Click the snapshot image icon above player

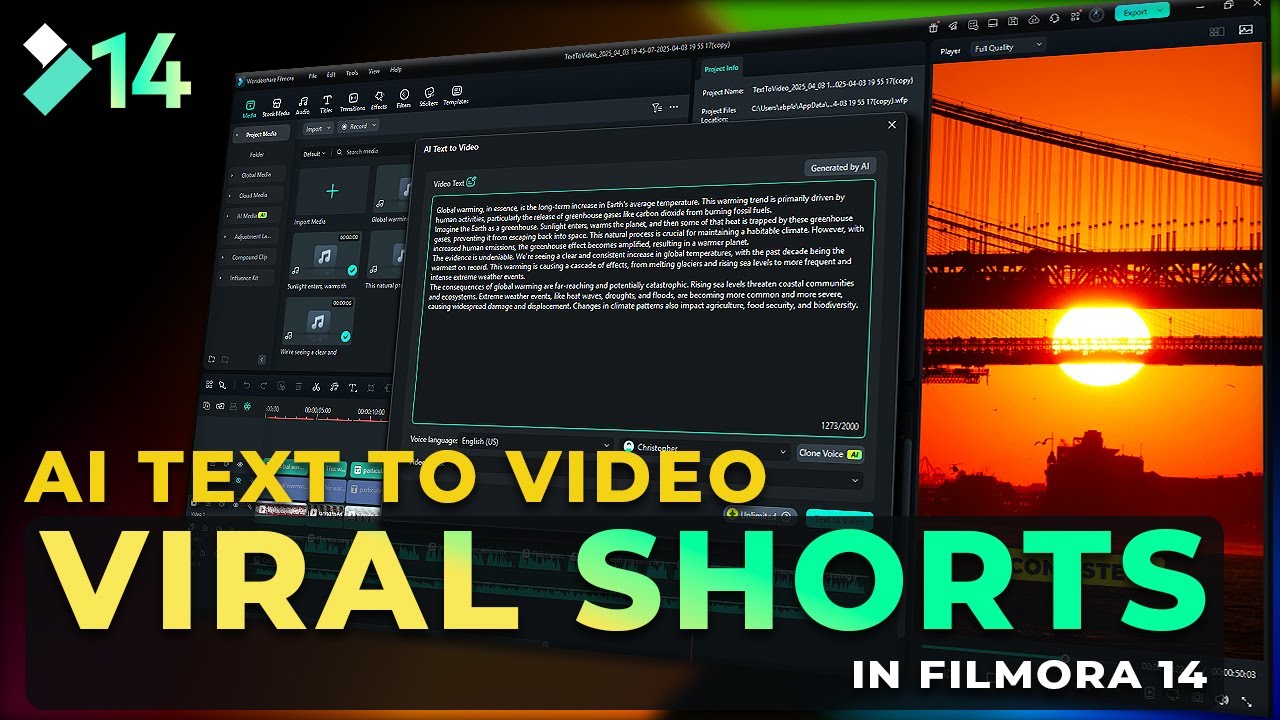pos(1245,30)
